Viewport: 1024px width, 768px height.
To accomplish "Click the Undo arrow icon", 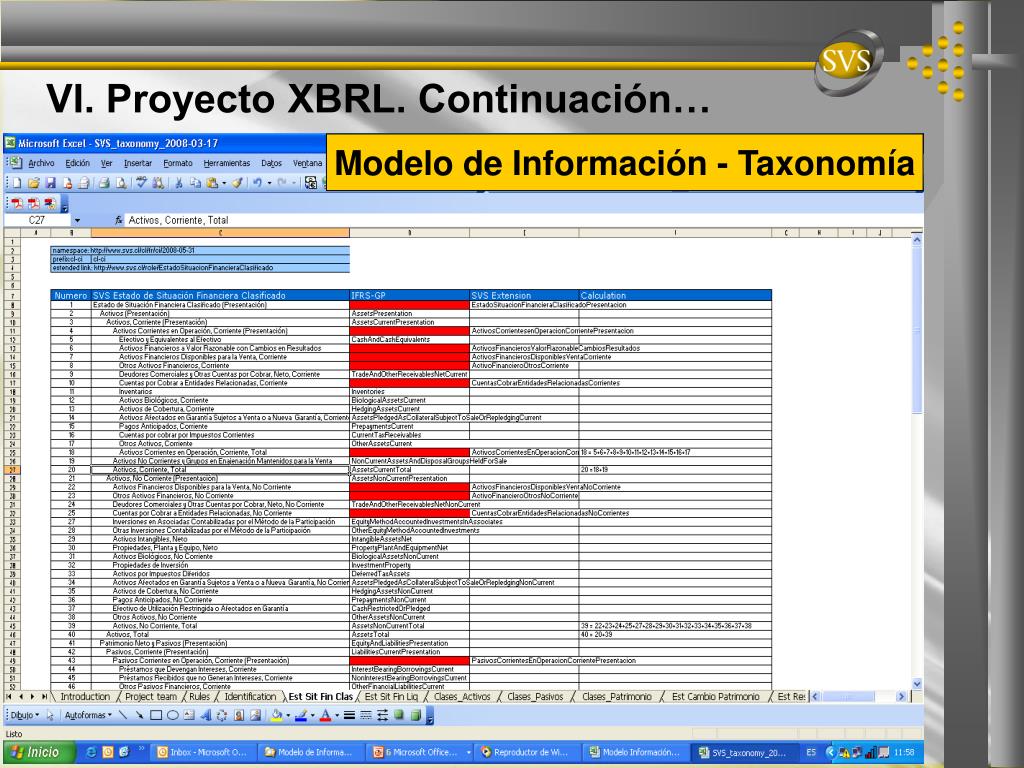I will [x=257, y=183].
